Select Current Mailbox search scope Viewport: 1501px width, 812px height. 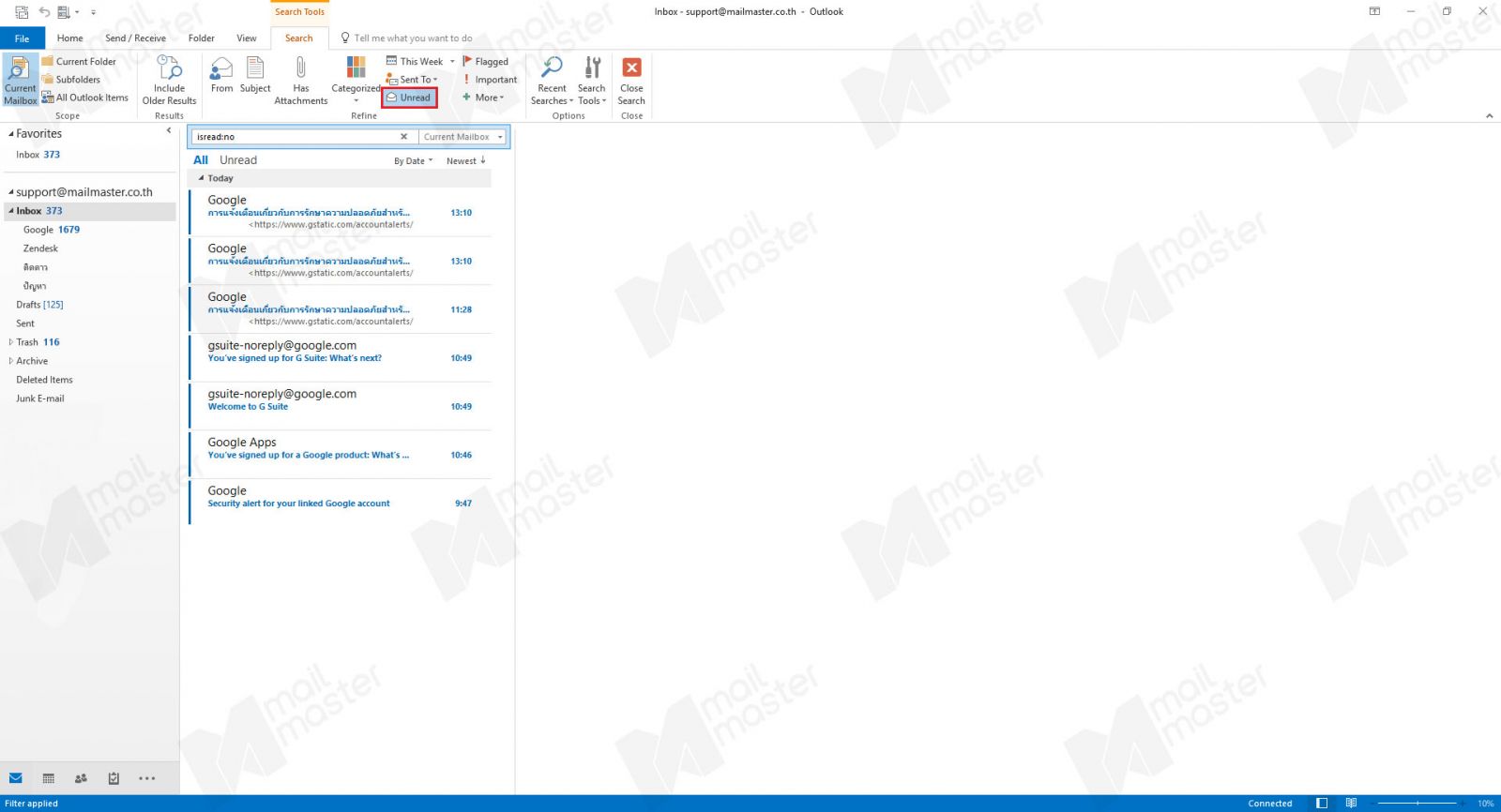click(20, 81)
